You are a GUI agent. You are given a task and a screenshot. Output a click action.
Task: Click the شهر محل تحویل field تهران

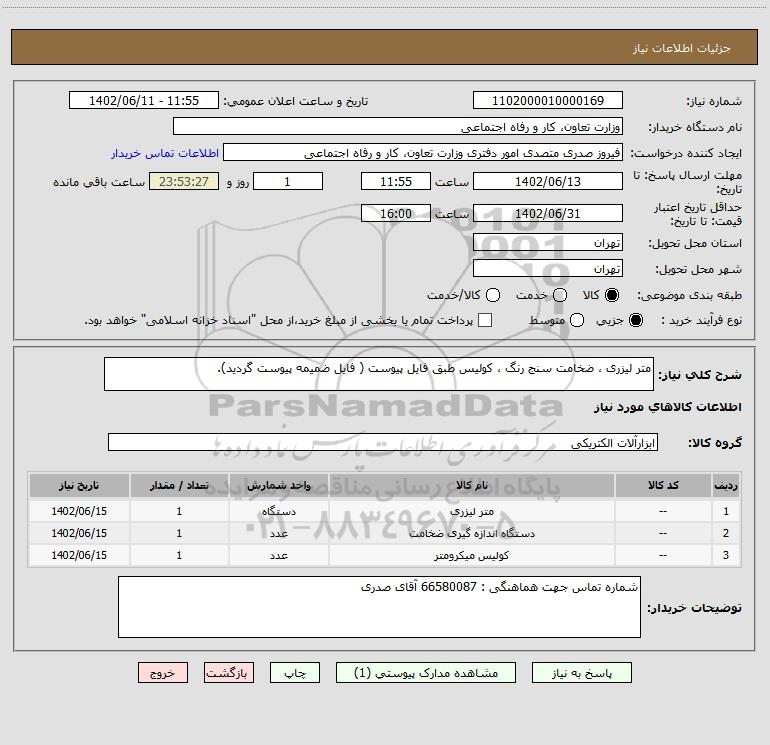[x=548, y=269]
